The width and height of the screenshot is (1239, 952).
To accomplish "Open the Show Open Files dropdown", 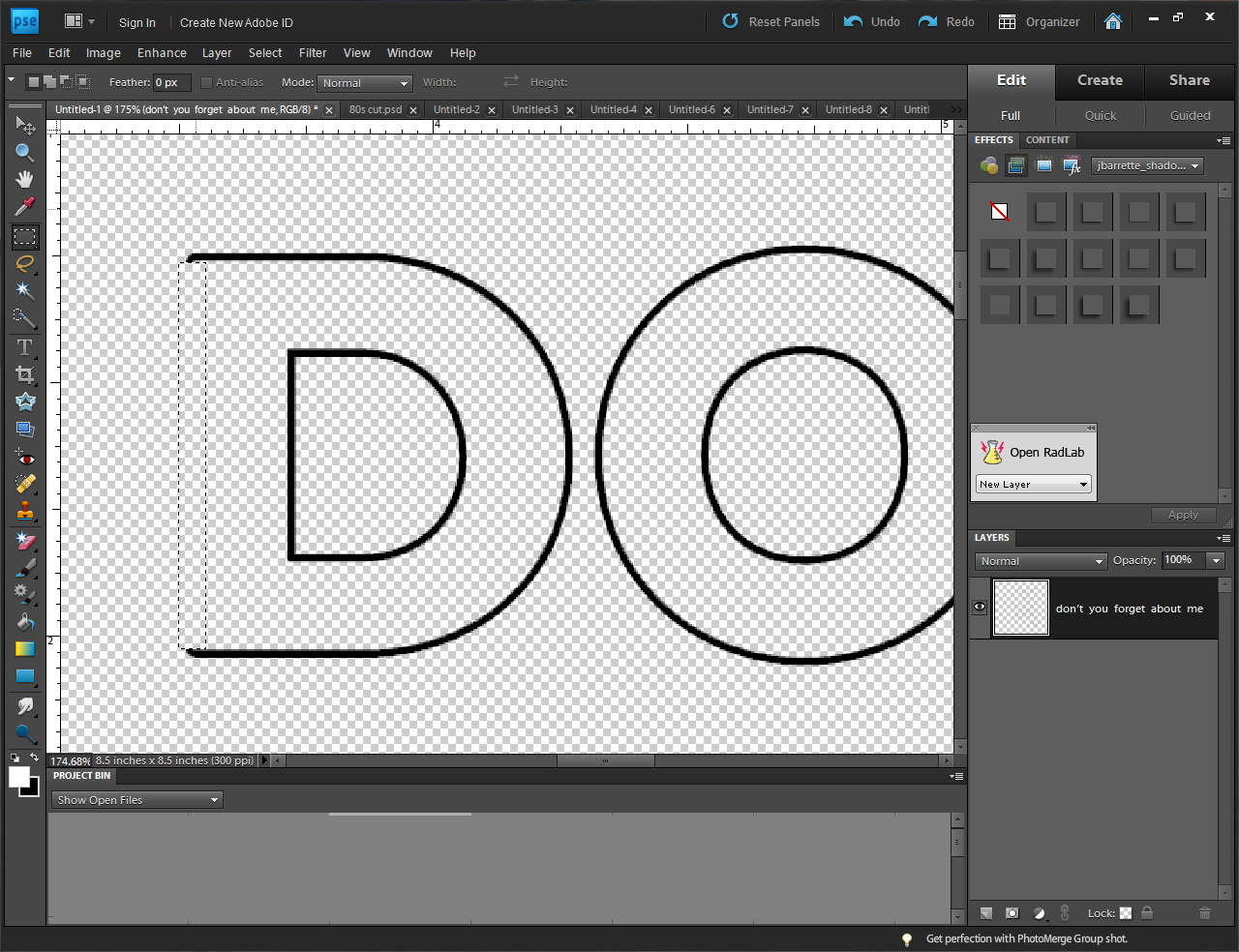I will coord(137,800).
